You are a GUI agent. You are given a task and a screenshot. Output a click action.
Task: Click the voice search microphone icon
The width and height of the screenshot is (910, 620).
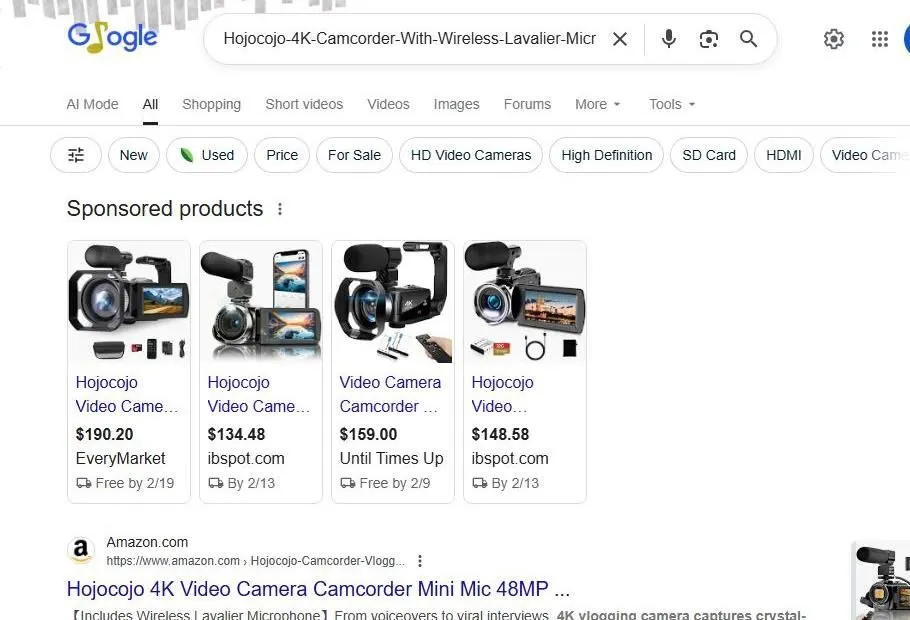(668, 38)
